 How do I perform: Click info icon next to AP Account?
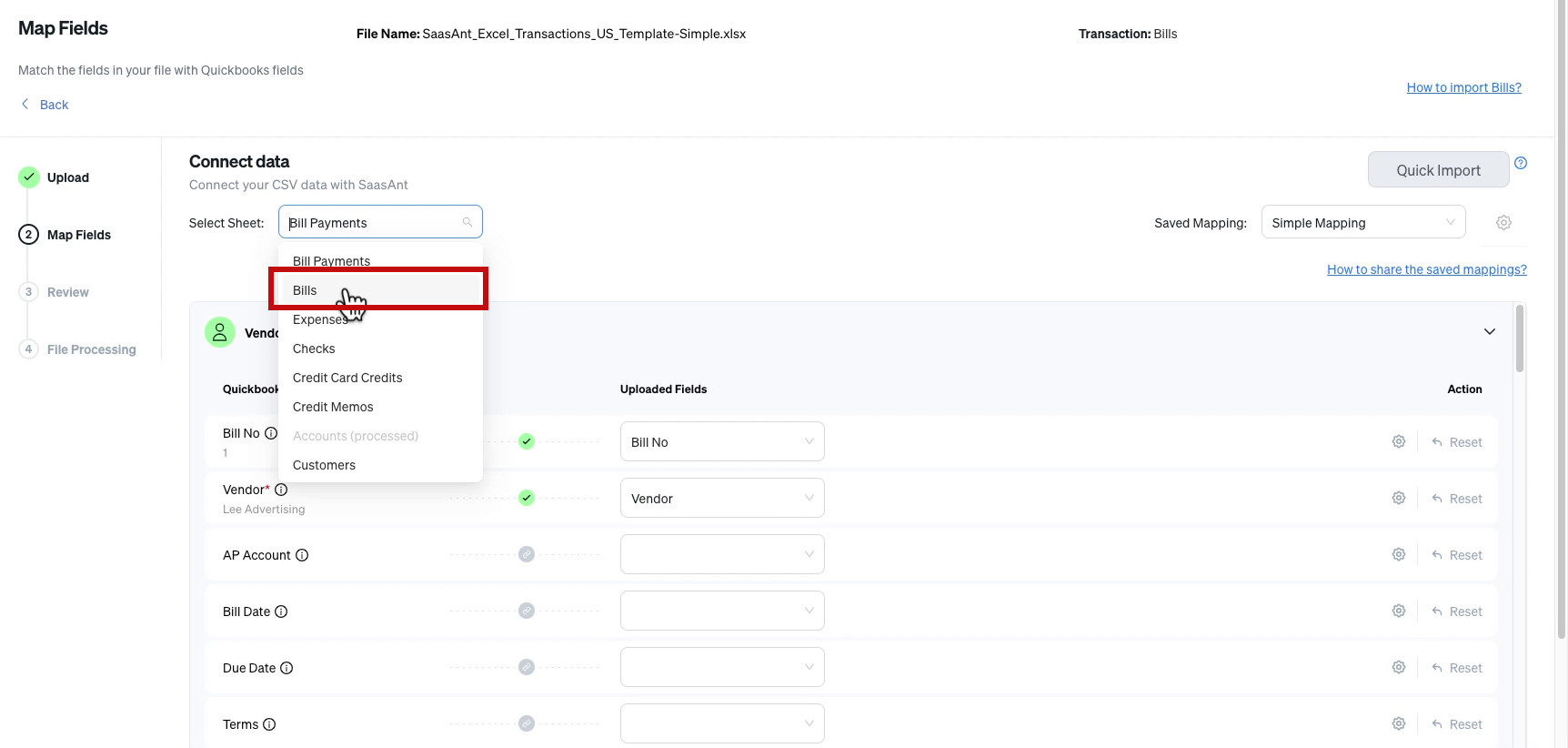(302, 555)
